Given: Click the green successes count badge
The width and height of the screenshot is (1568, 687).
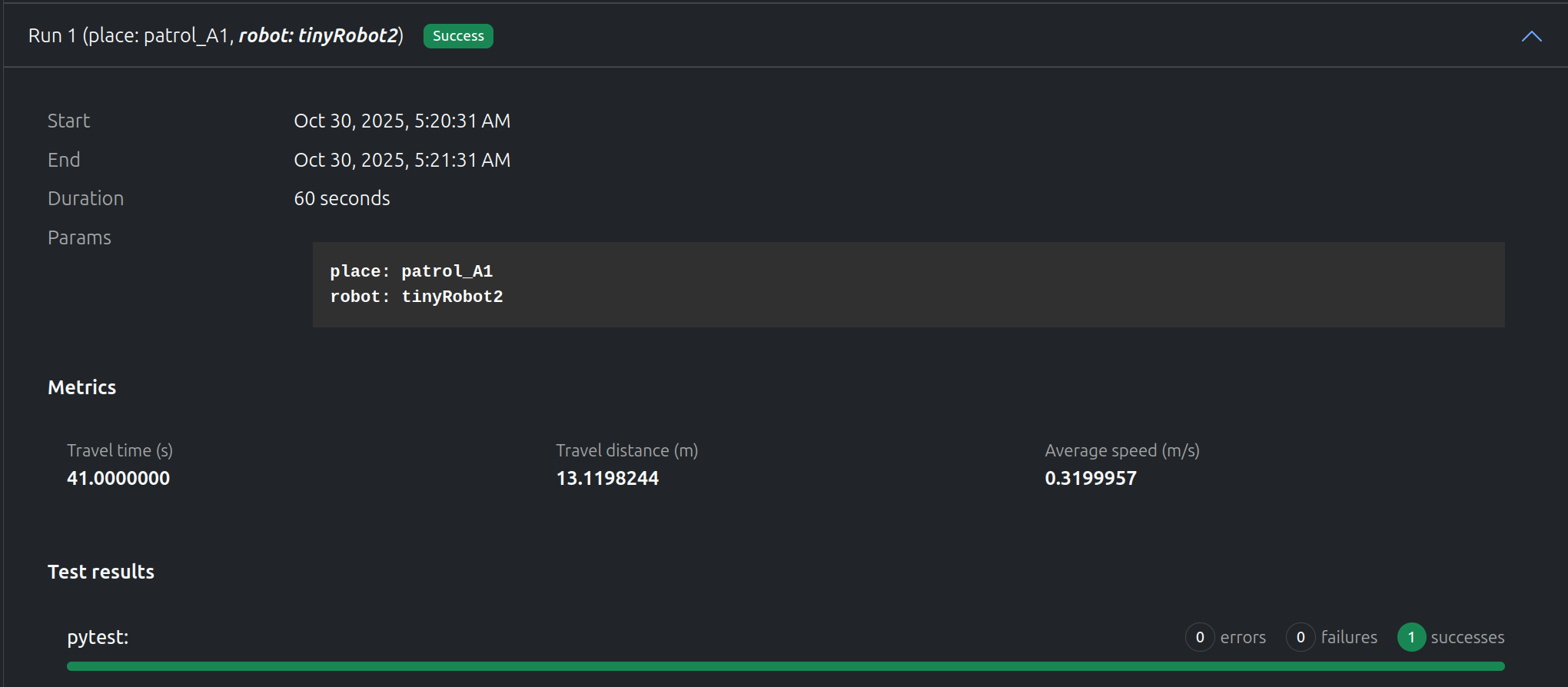Looking at the screenshot, I should click(x=1411, y=637).
